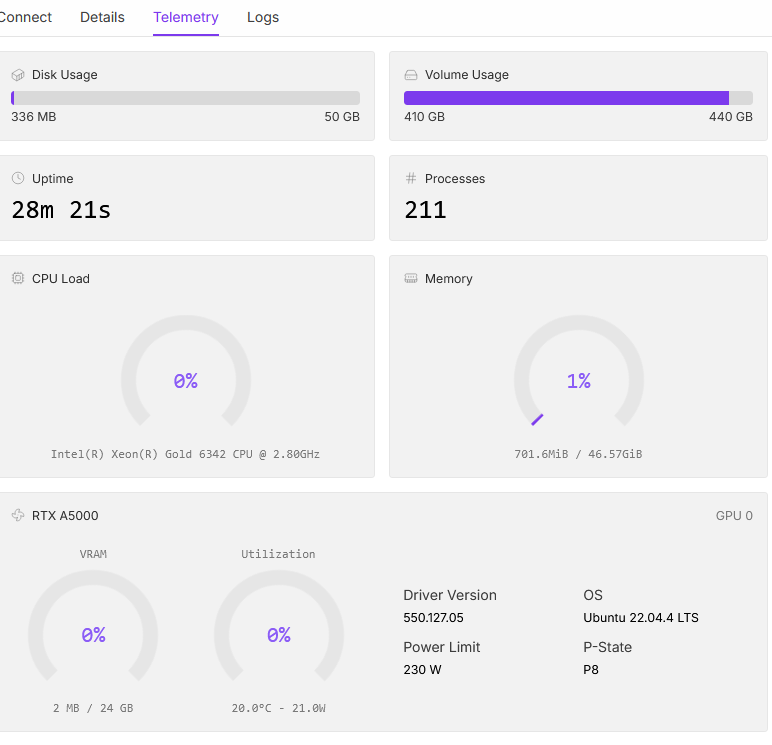The image size is (772, 745).
Task: Click the OS label
Action: tap(593, 595)
